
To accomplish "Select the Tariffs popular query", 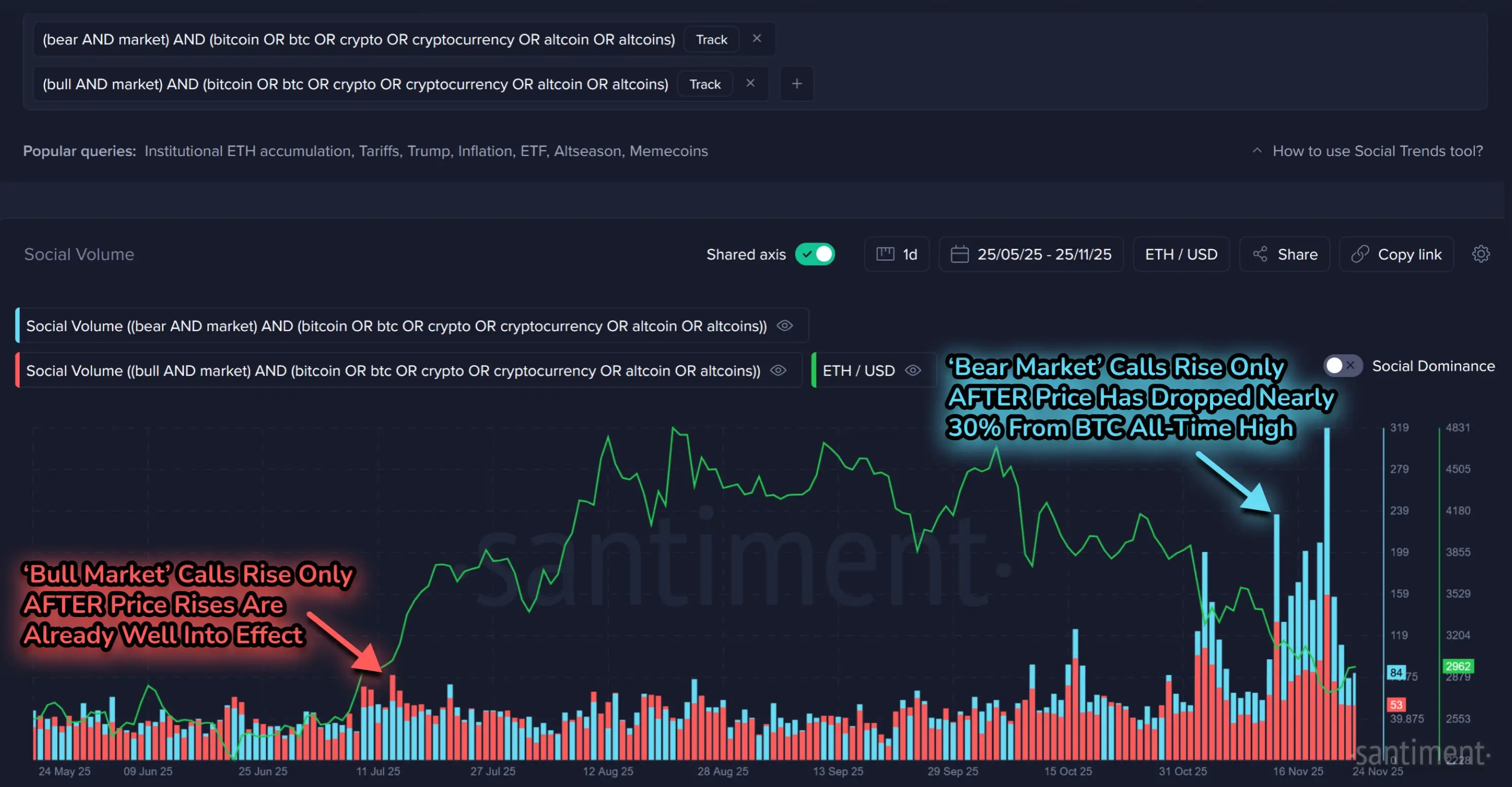I will (379, 151).
